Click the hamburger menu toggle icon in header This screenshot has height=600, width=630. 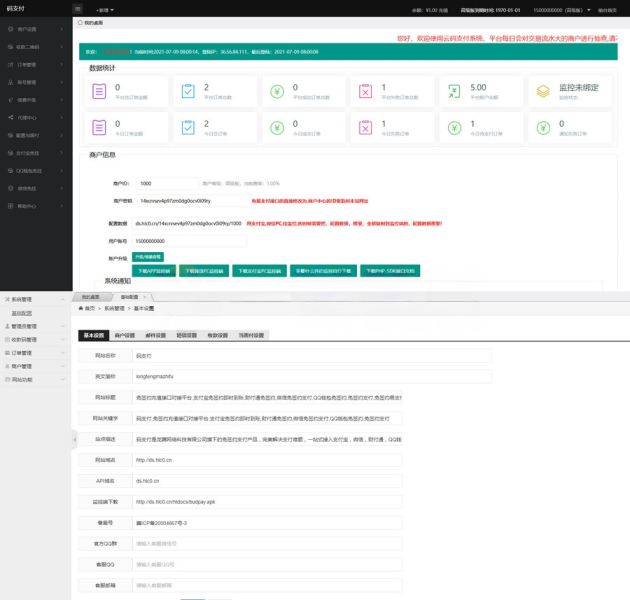point(78,8)
